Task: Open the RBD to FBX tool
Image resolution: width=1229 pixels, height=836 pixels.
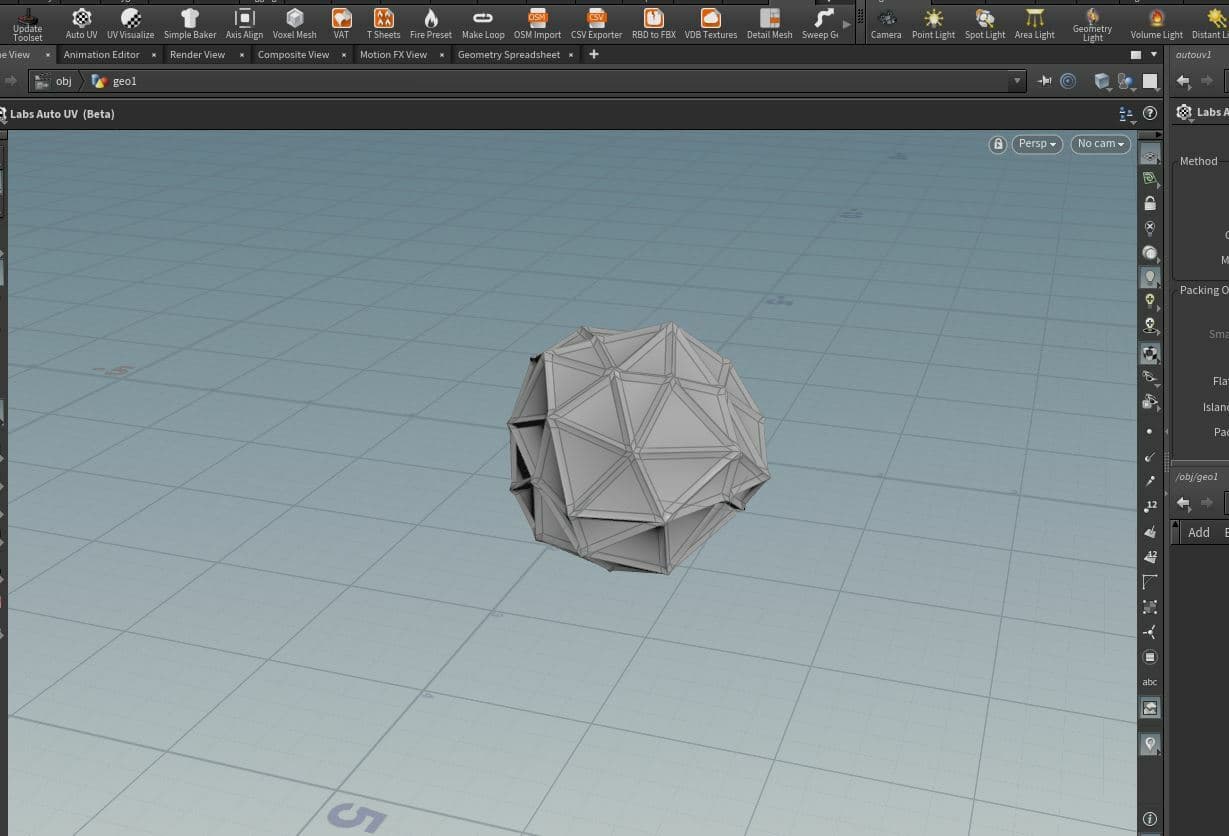Action: [x=653, y=24]
